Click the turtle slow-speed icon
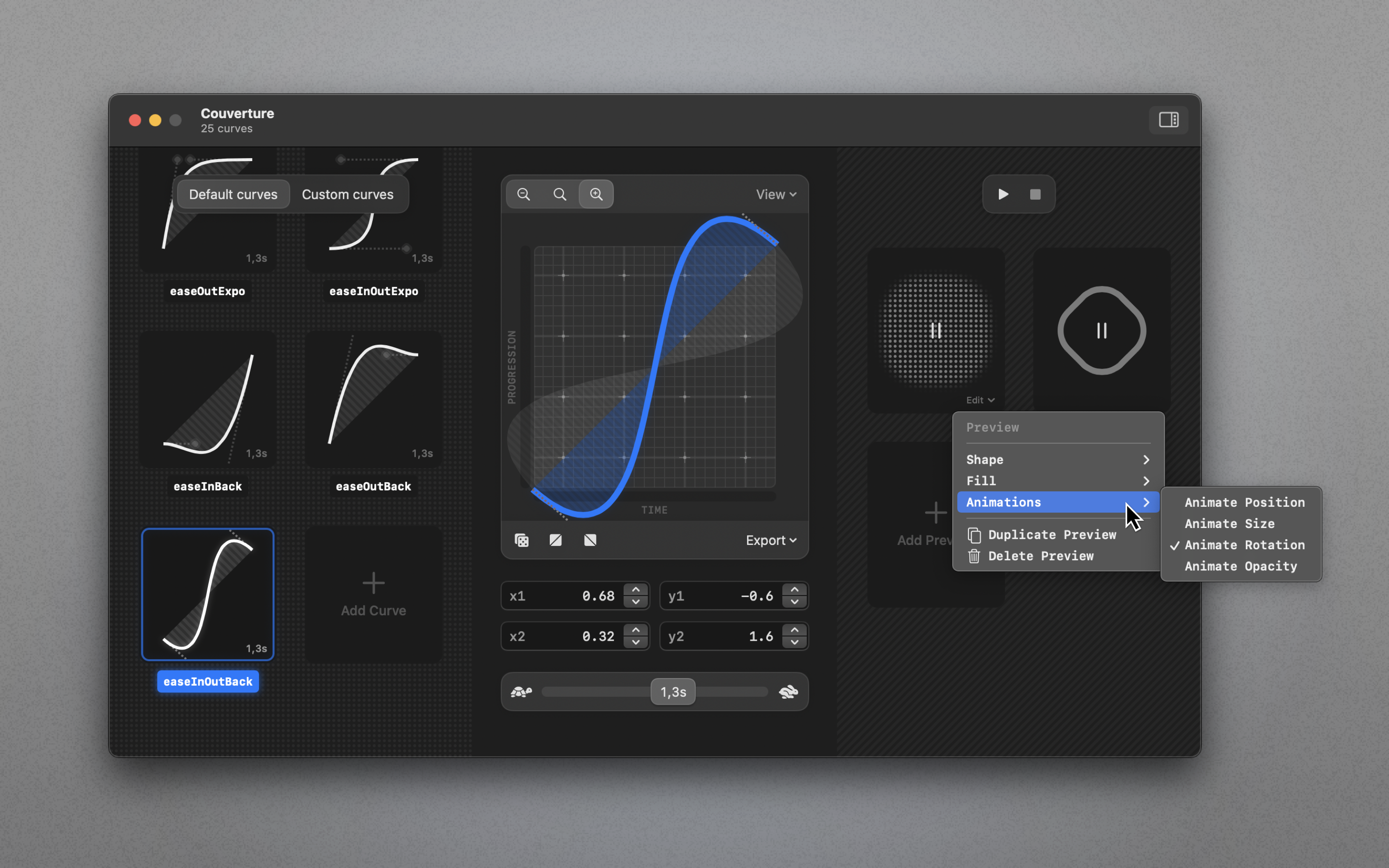 point(521,692)
